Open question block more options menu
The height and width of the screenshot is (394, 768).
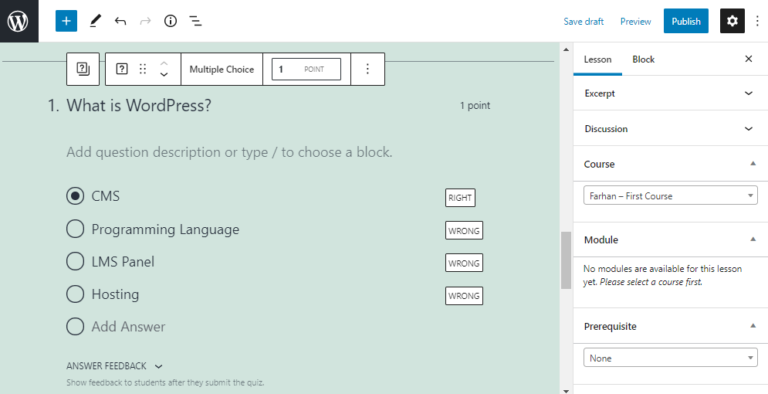coord(367,69)
